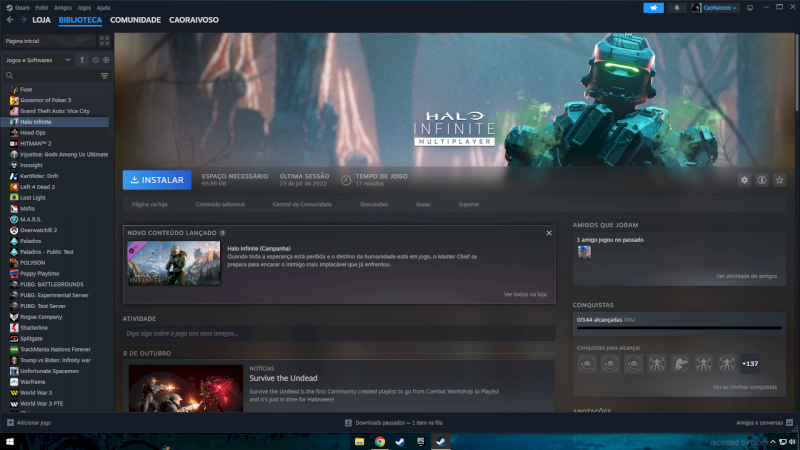The width and height of the screenshot is (800, 450).
Task: Open the Página inicial selector
Action: [47, 41]
